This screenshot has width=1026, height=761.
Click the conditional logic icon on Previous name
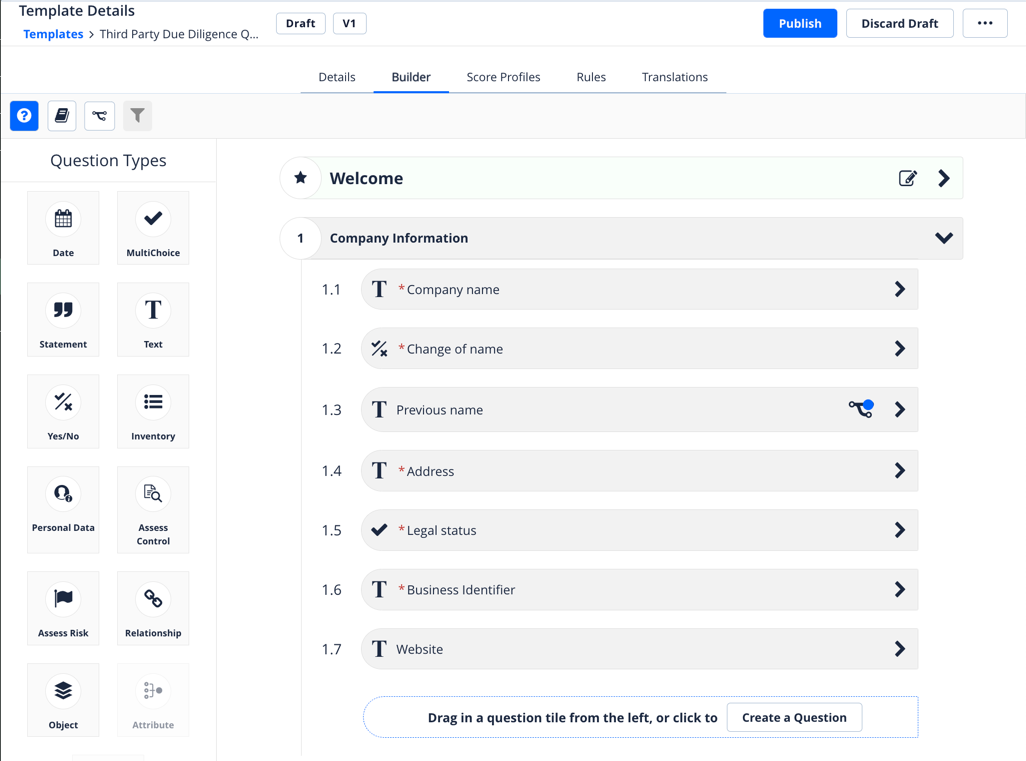861,408
